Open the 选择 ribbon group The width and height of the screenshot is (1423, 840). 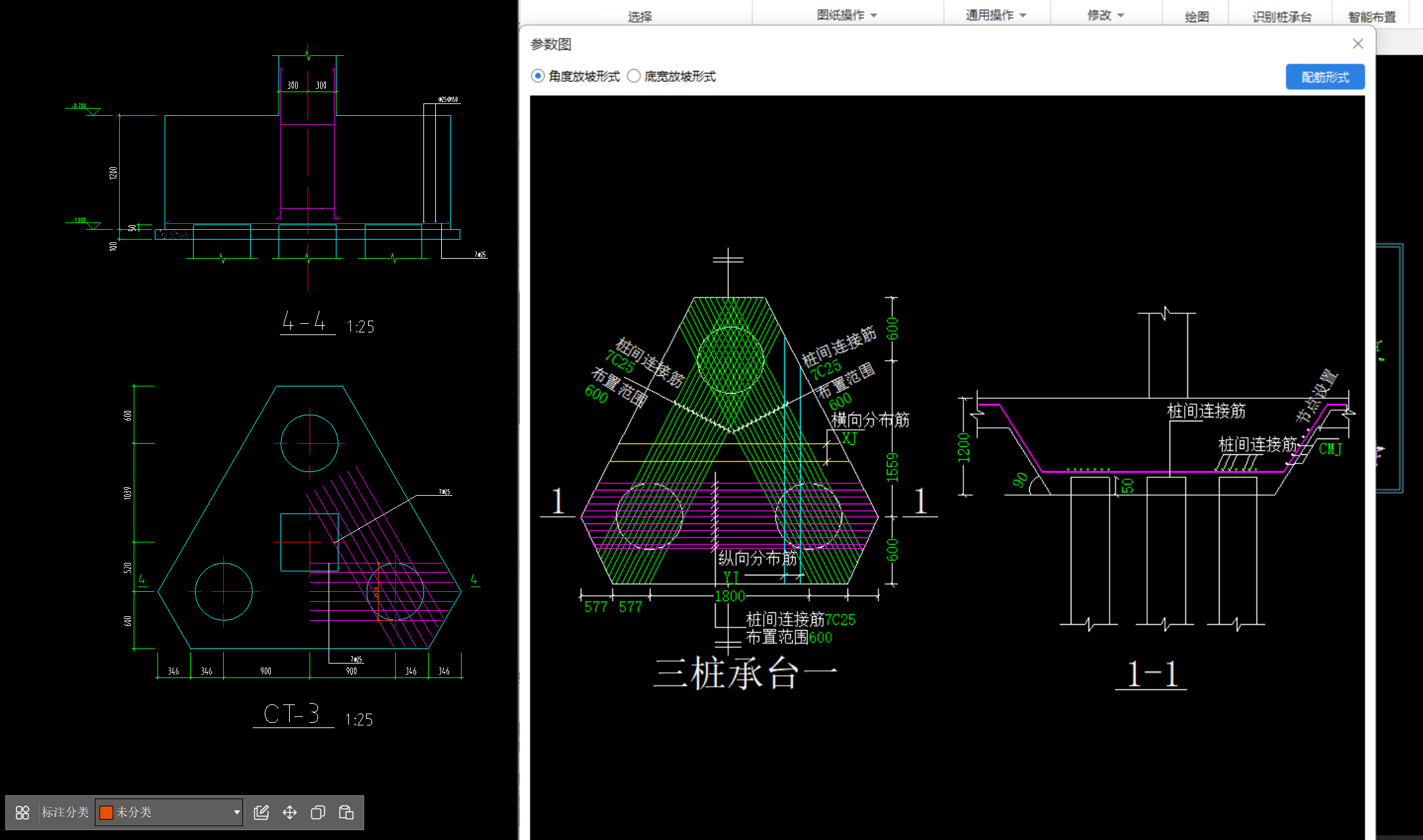[x=639, y=16]
